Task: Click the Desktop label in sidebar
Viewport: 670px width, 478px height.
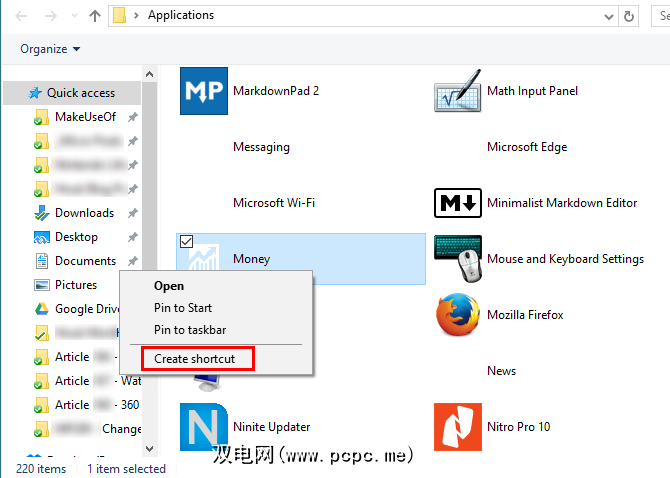Action: coord(76,237)
